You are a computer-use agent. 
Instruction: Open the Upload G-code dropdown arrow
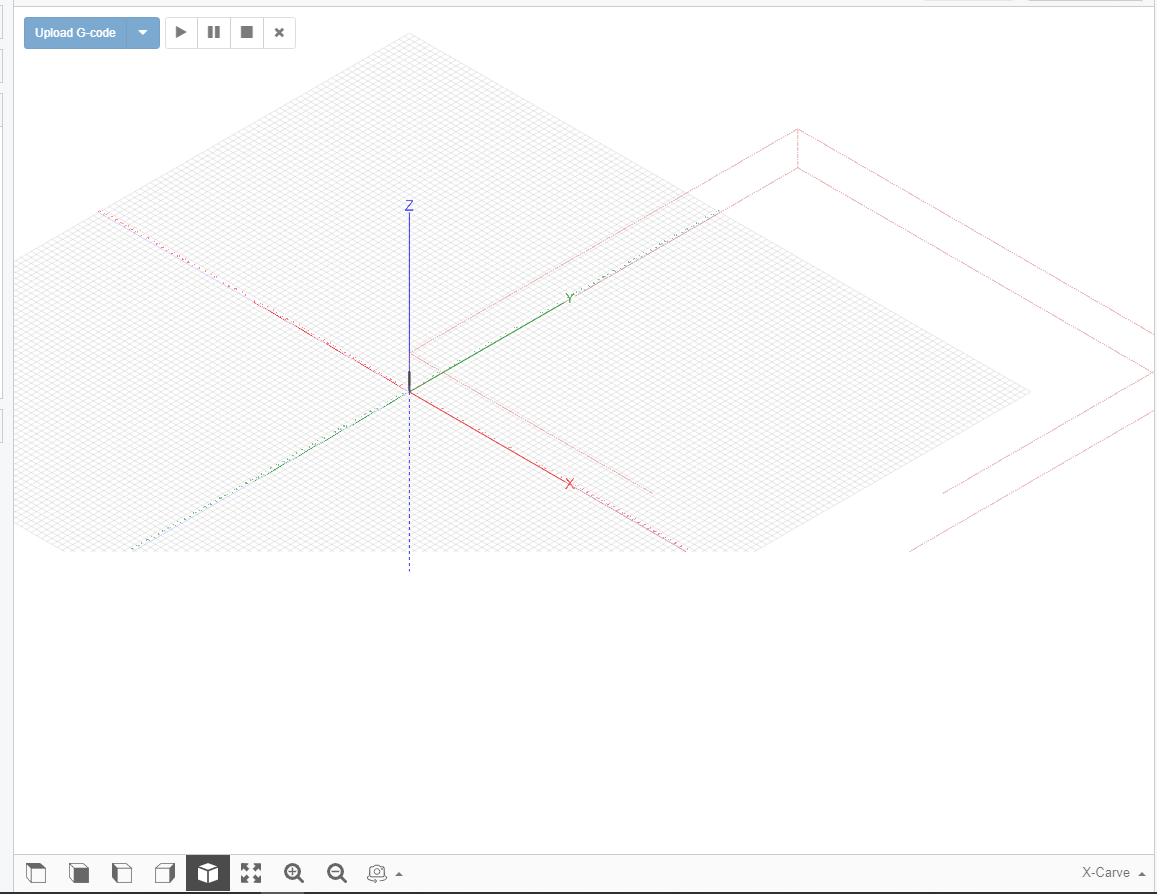(x=143, y=32)
